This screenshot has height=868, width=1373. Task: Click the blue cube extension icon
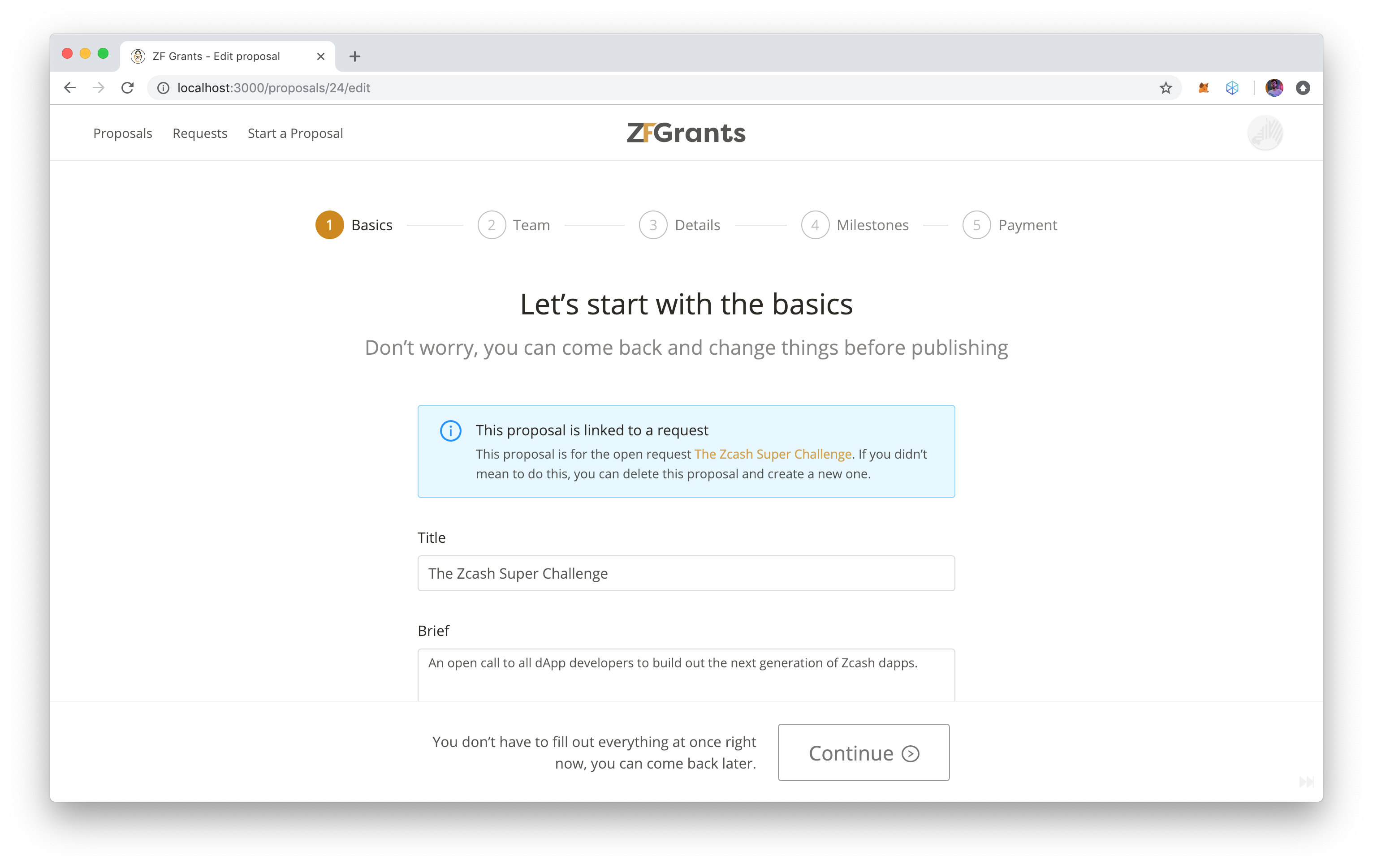click(1231, 88)
